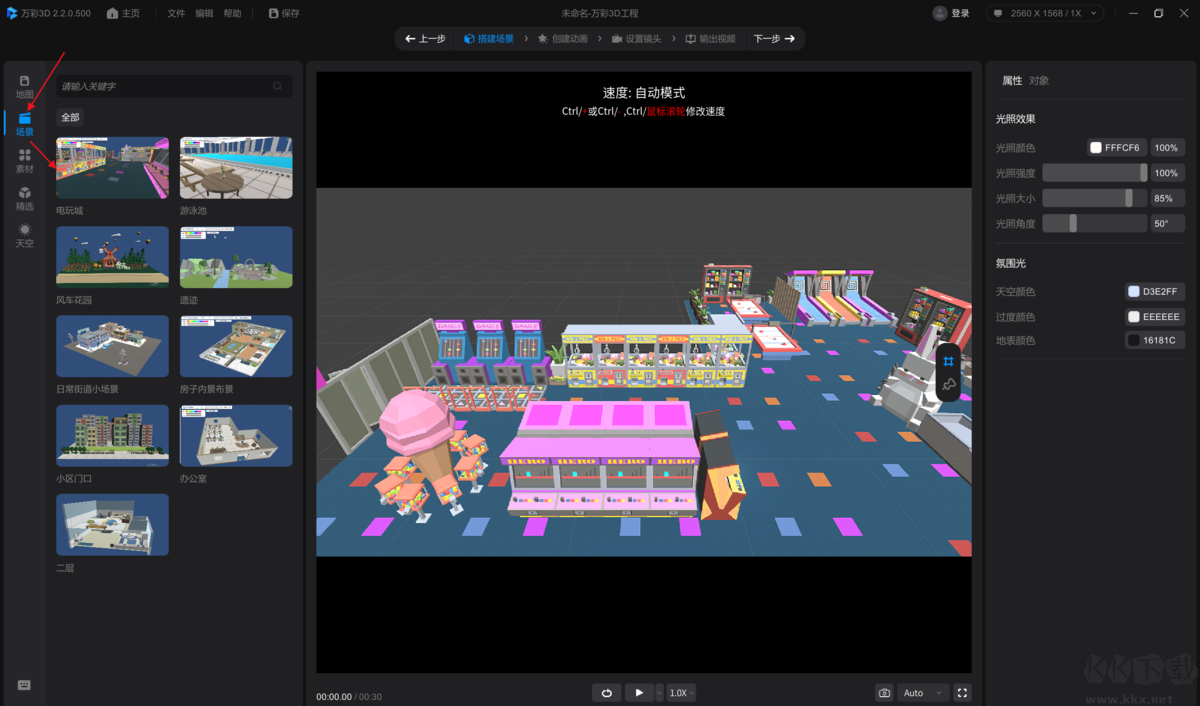The image size is (1200, 706).
Task: Open the 2560 X 1568 resolution dropdown
Action: (1044, 13)
